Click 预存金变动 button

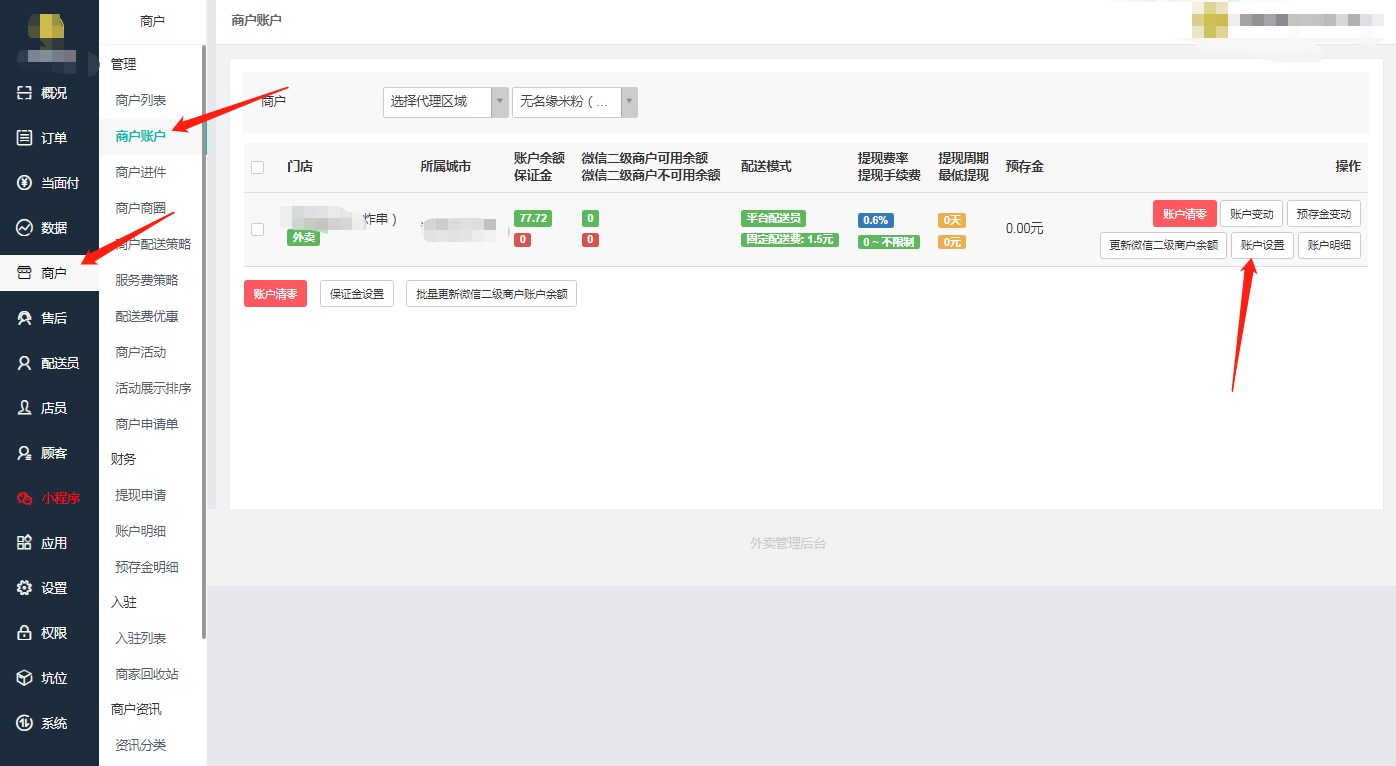[1324, 214]
